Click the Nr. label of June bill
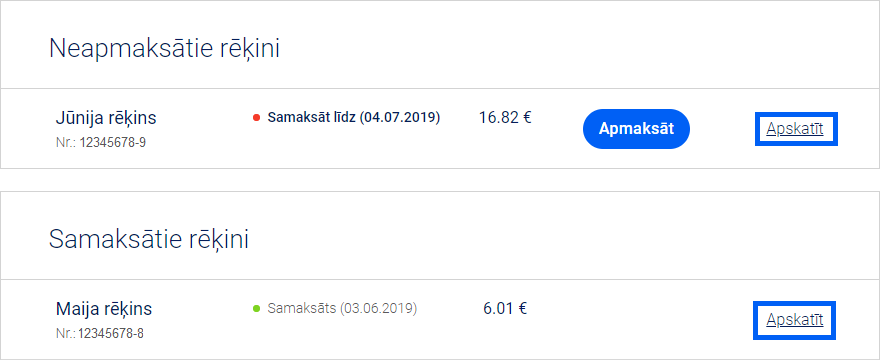Screen dimensions: 880x360 point(66,143)
